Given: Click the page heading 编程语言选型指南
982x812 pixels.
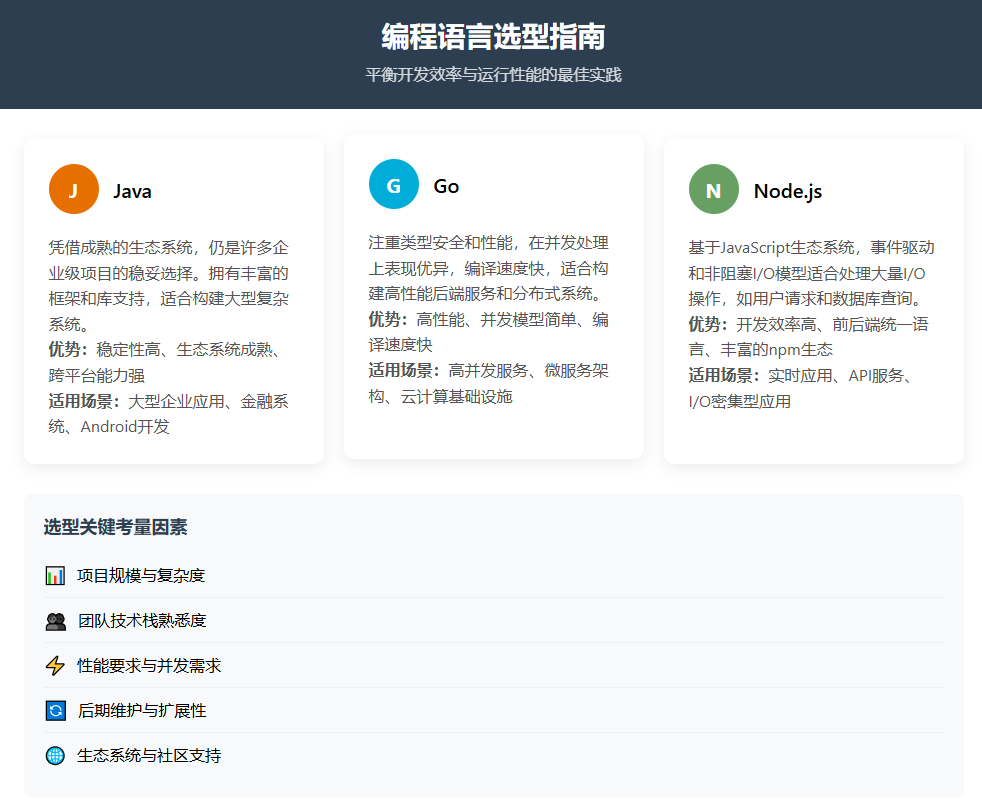Looking at the screenshot, I should (494, 36).
